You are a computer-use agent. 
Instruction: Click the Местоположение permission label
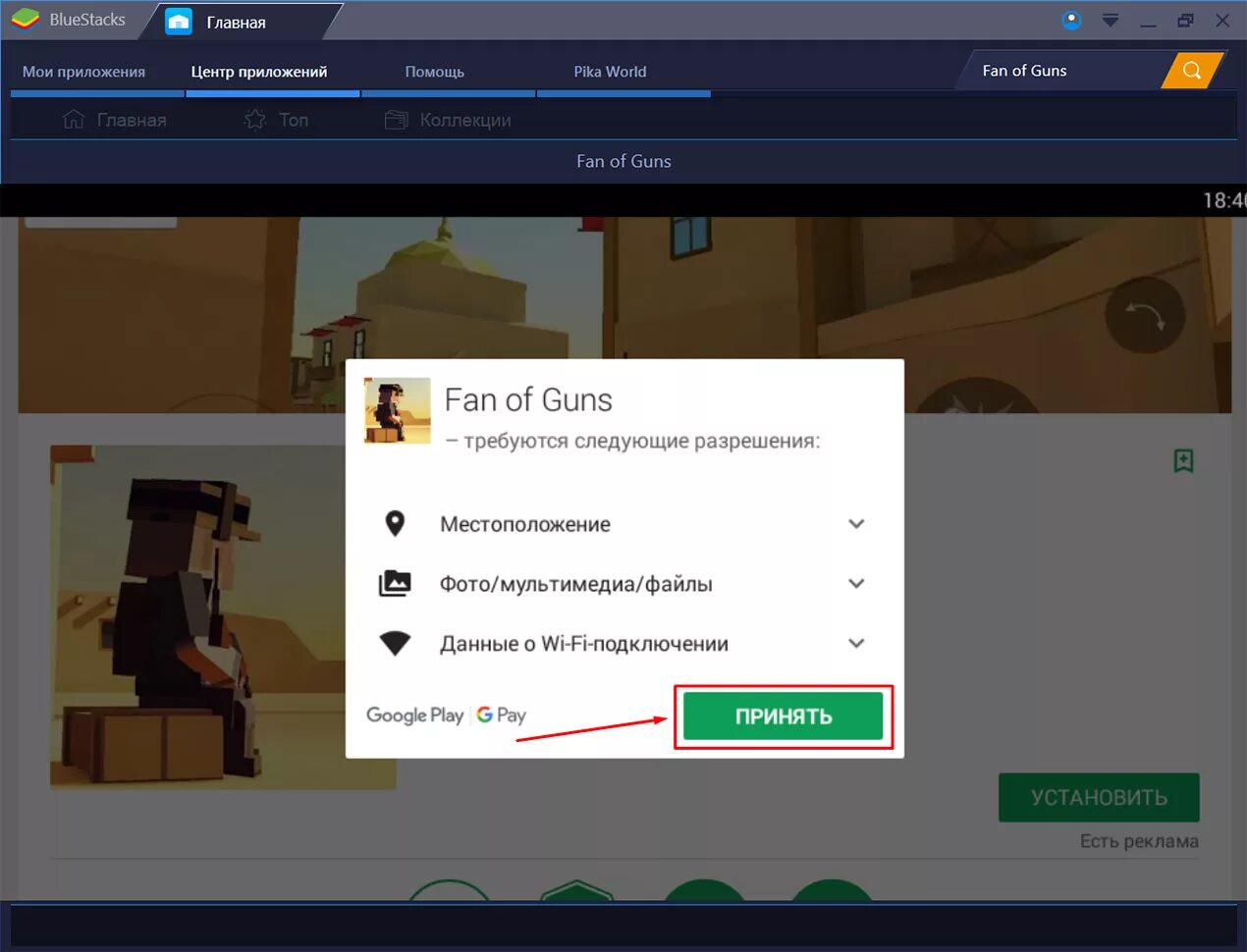(x=525, y=524)
